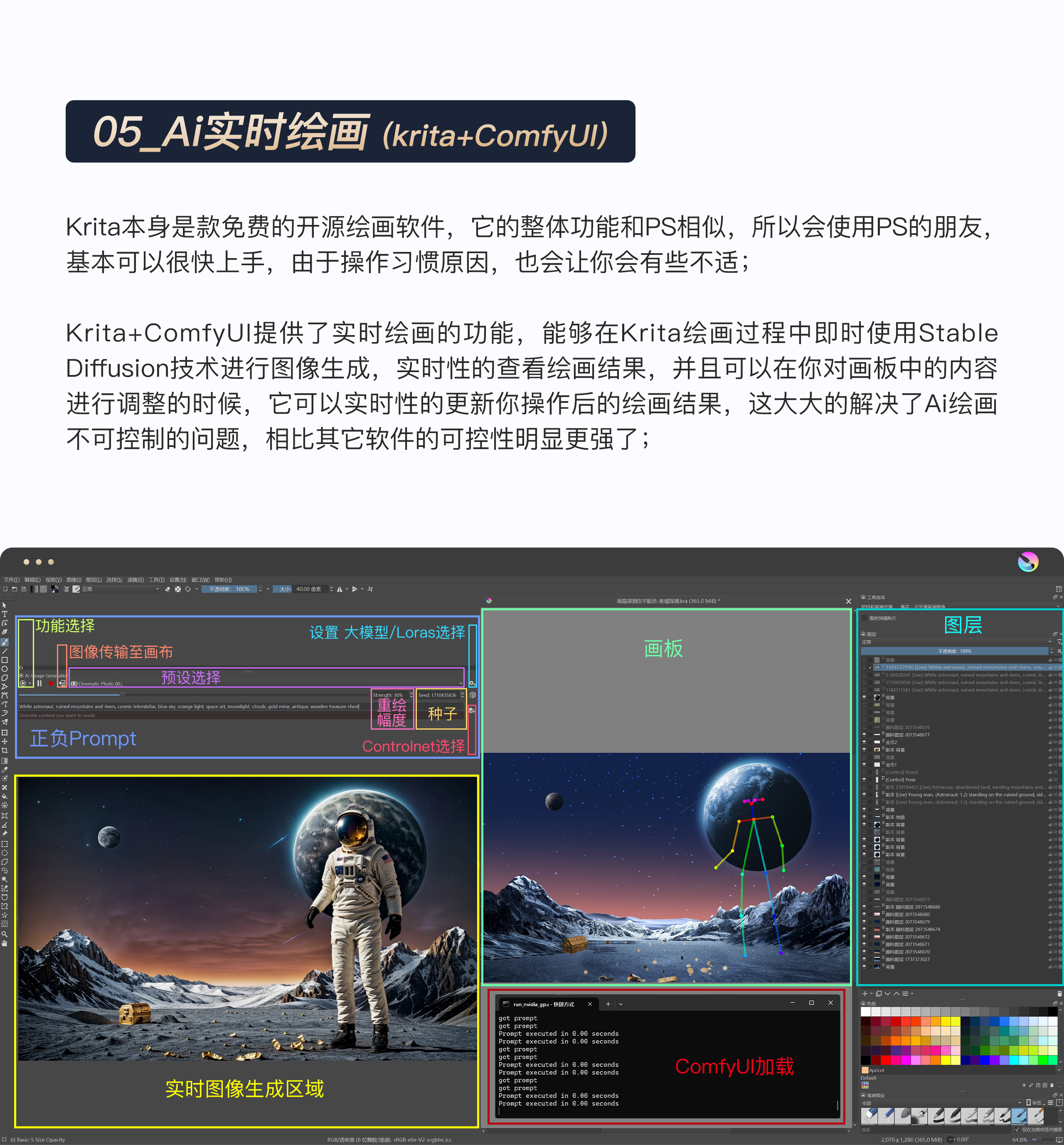Open the brush preset tag dropdown 全部
The image size is (1064, 1145).
(941, 1103)
